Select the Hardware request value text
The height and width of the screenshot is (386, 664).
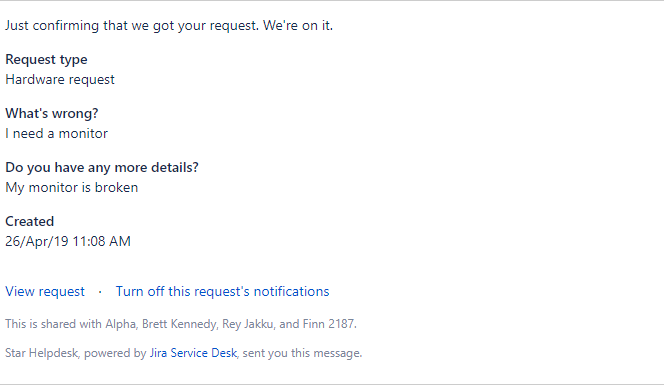coord(60,80)
